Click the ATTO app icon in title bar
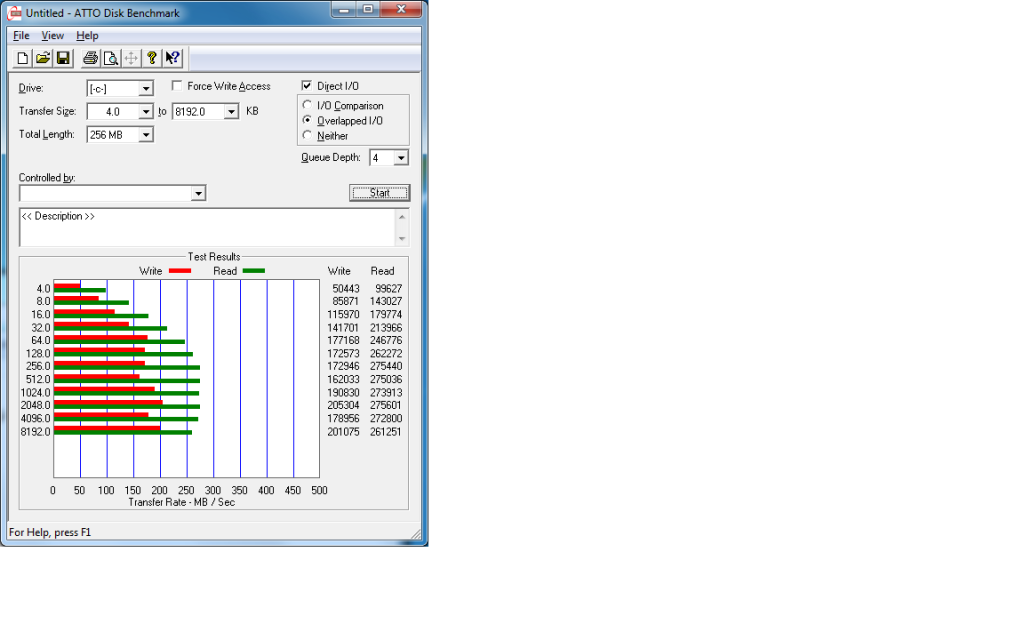This screenshot has height=640, width=1024. pos(14,12)
